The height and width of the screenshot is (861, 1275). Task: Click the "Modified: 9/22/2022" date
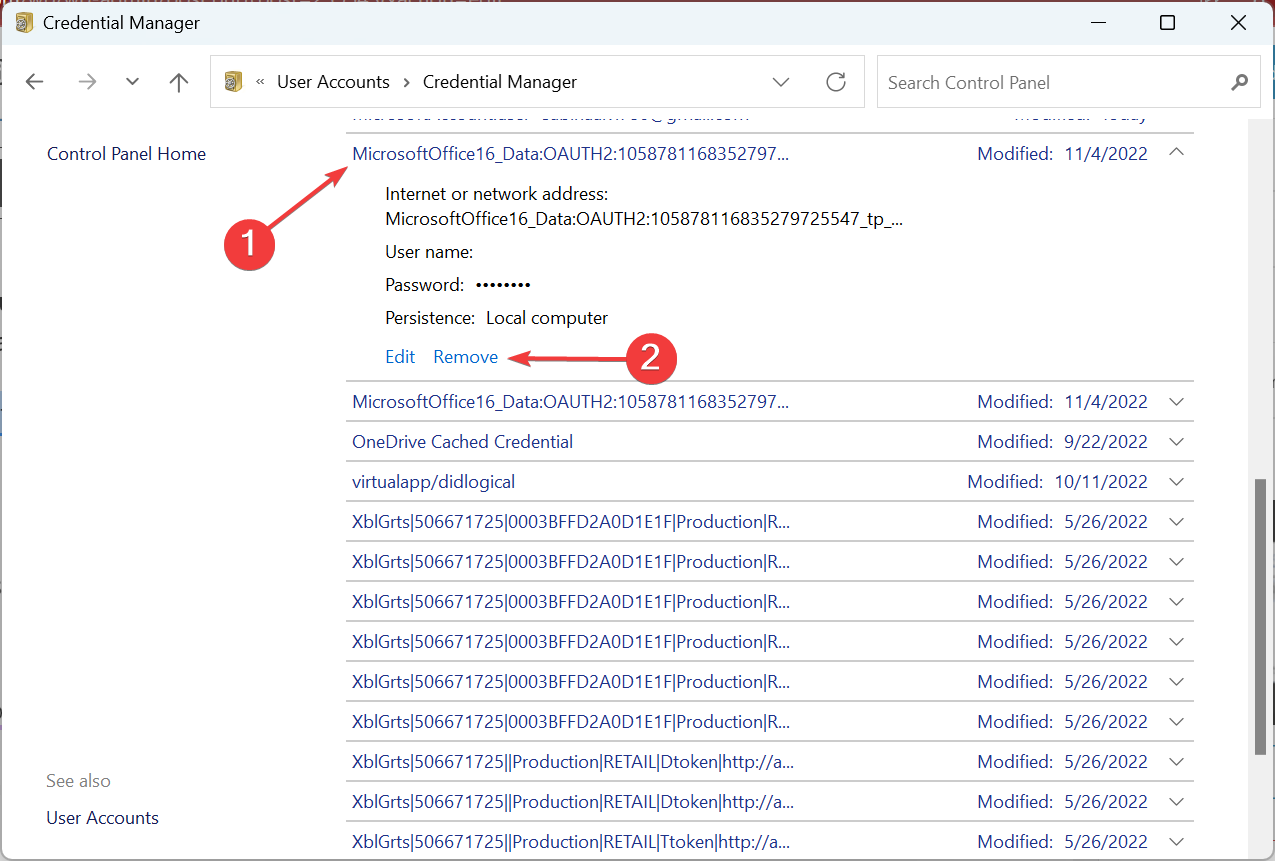[1063, 442]
